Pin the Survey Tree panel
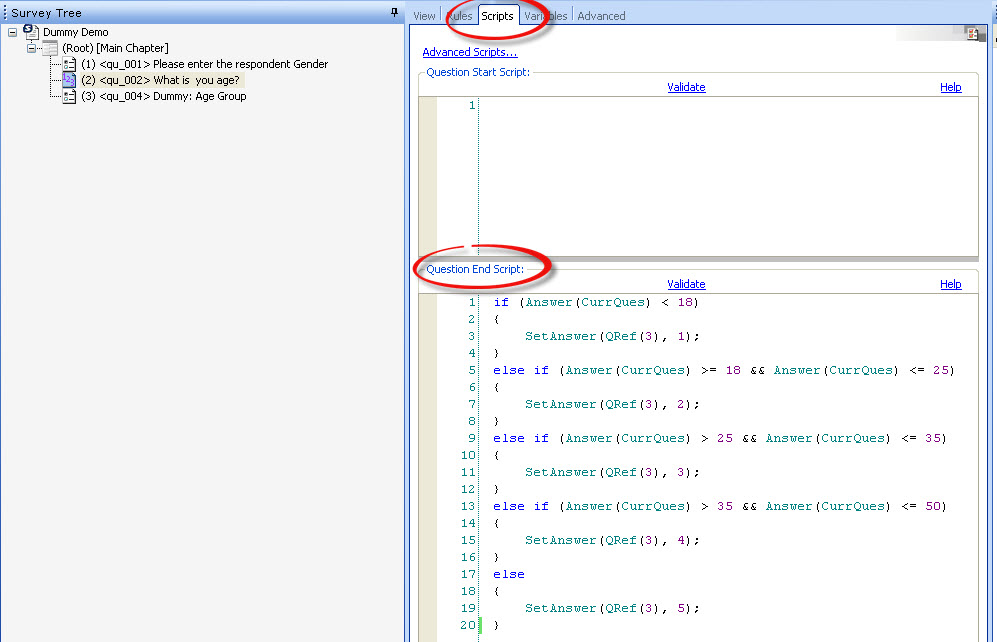Image resolution: width=997 pixels, height=642 pixels. coord(394,12)
